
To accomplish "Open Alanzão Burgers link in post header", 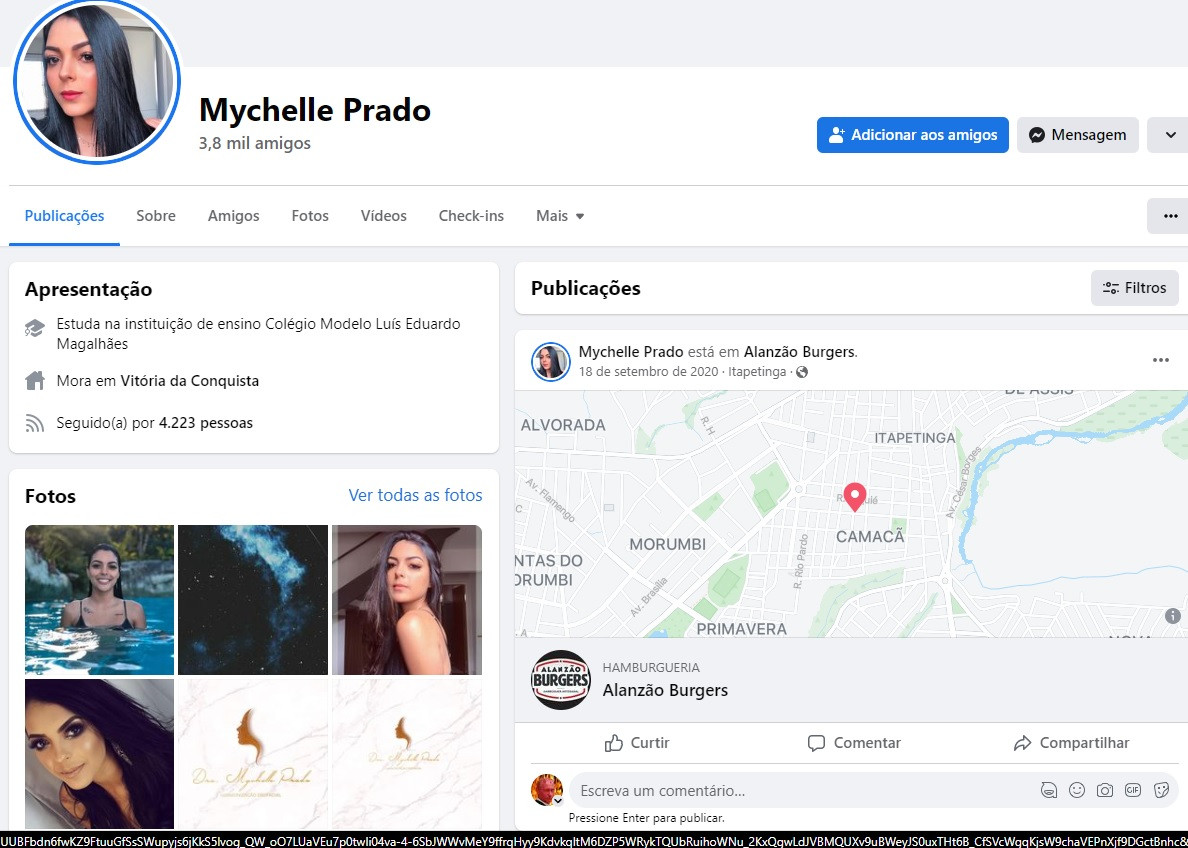I will pyautogui.click(x=799, y=352).
